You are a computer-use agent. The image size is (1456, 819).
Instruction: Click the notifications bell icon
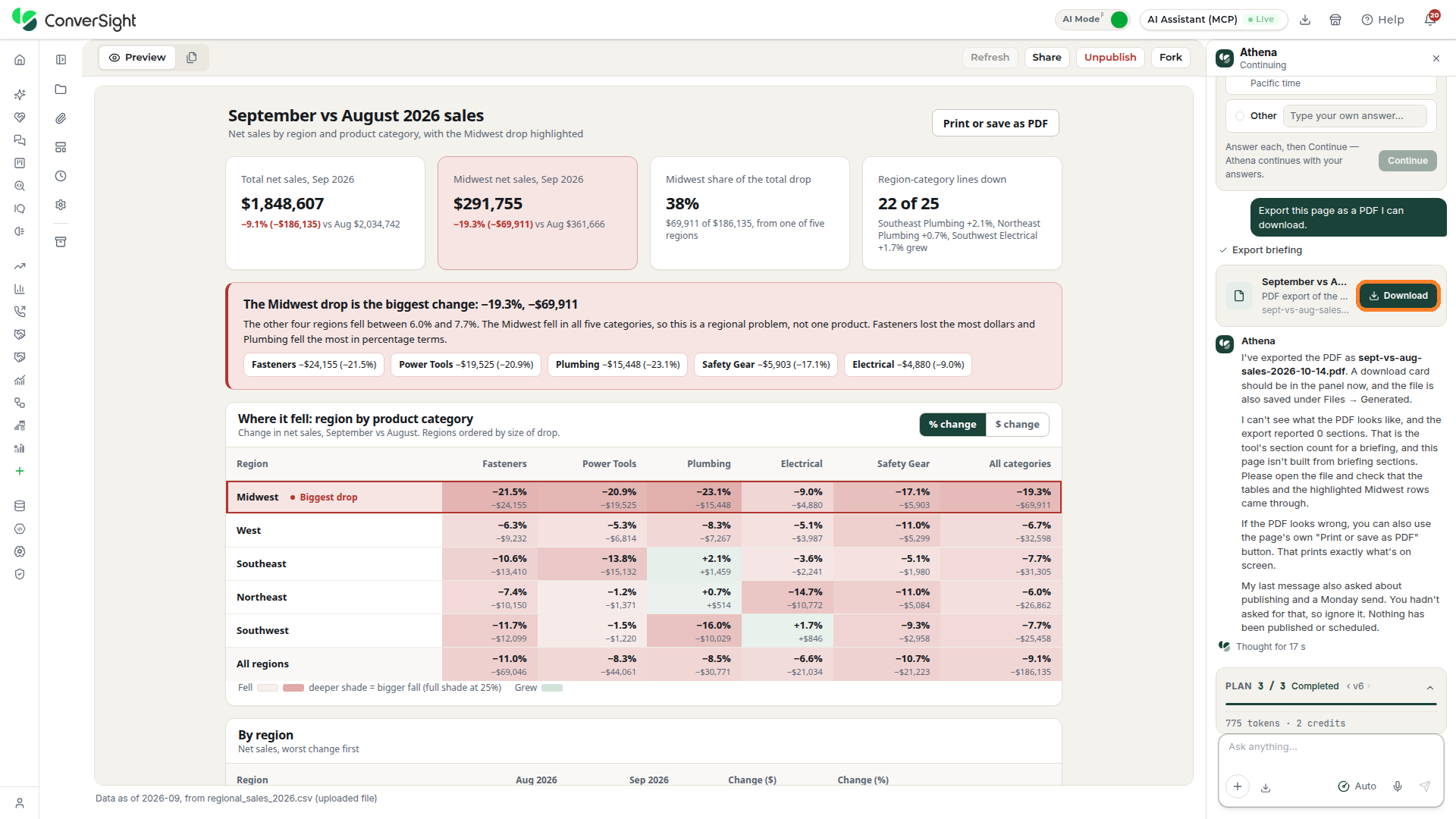point(1430,20)
